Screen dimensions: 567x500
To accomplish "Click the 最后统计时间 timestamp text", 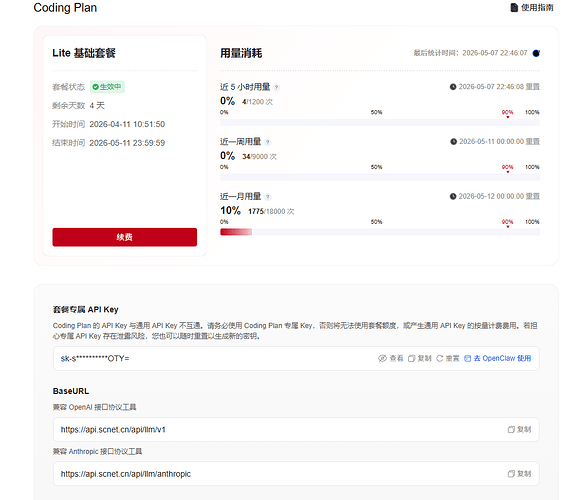I will coord(470,53).
